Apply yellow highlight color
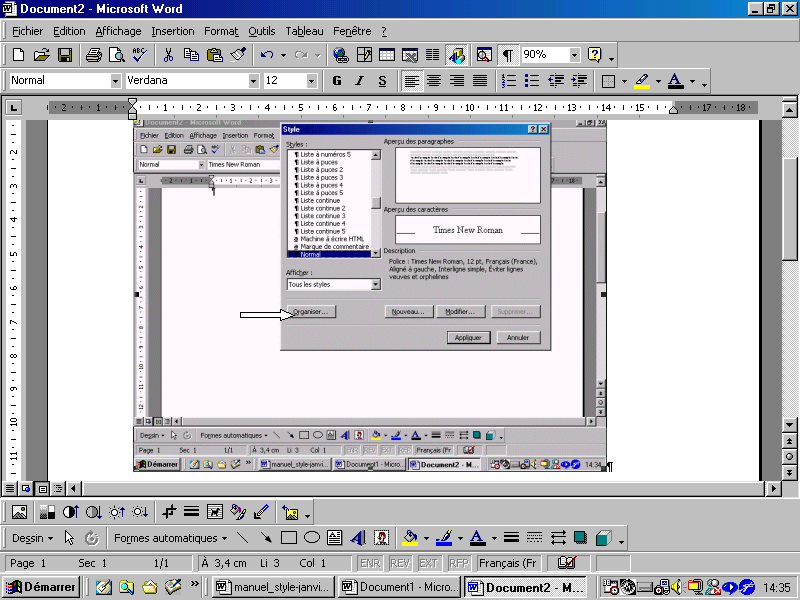 click(642, 81)
